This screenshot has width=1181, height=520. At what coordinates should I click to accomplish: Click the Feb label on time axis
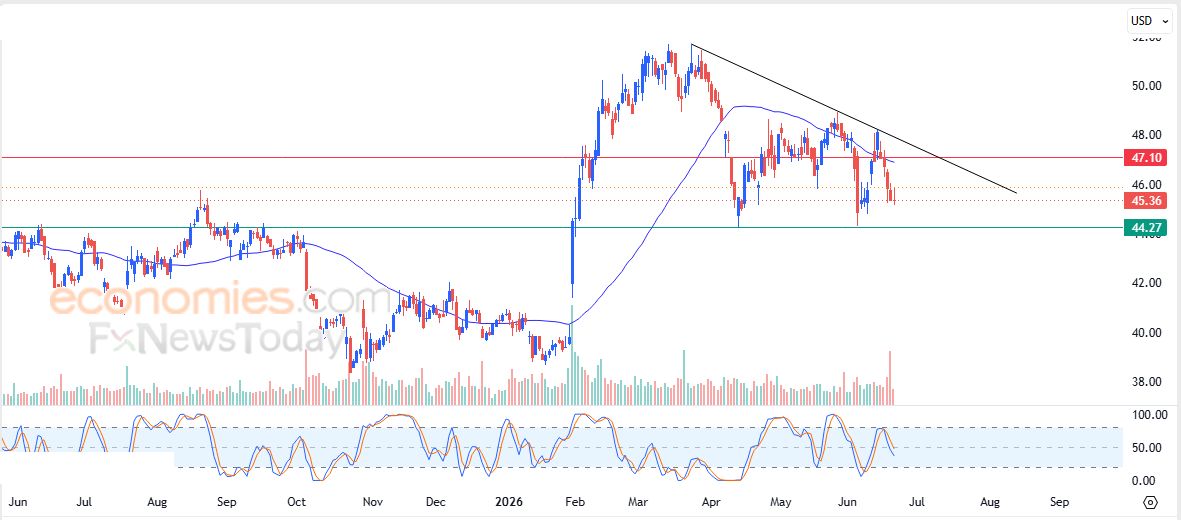[x=575, y=501]
